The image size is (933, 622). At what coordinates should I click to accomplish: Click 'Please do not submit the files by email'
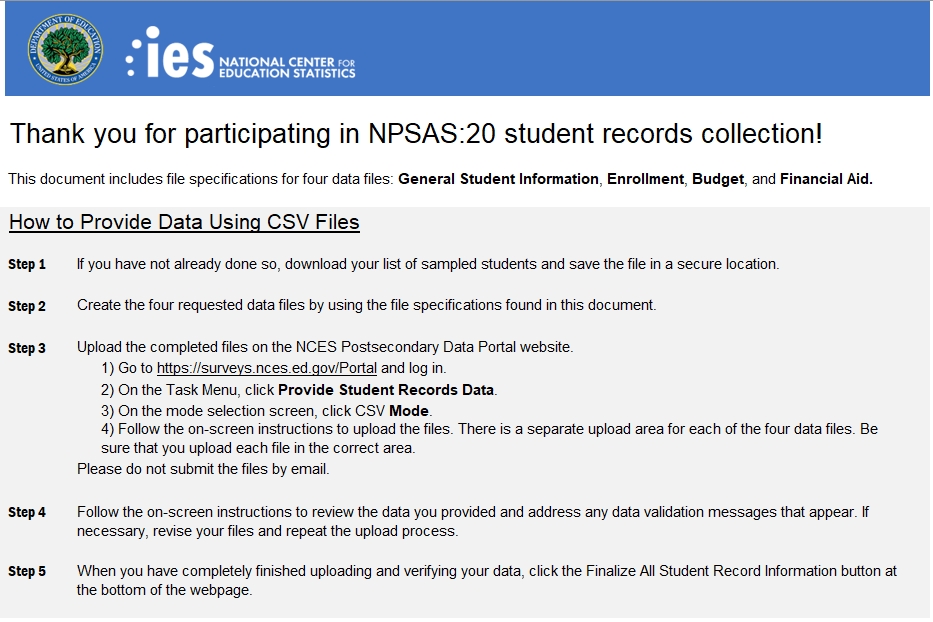pyautogui.click(x=203, y=468)
